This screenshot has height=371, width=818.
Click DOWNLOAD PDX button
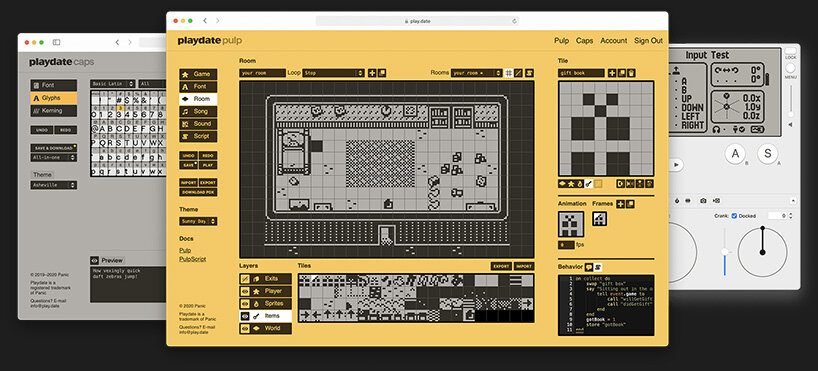point(198,193)
